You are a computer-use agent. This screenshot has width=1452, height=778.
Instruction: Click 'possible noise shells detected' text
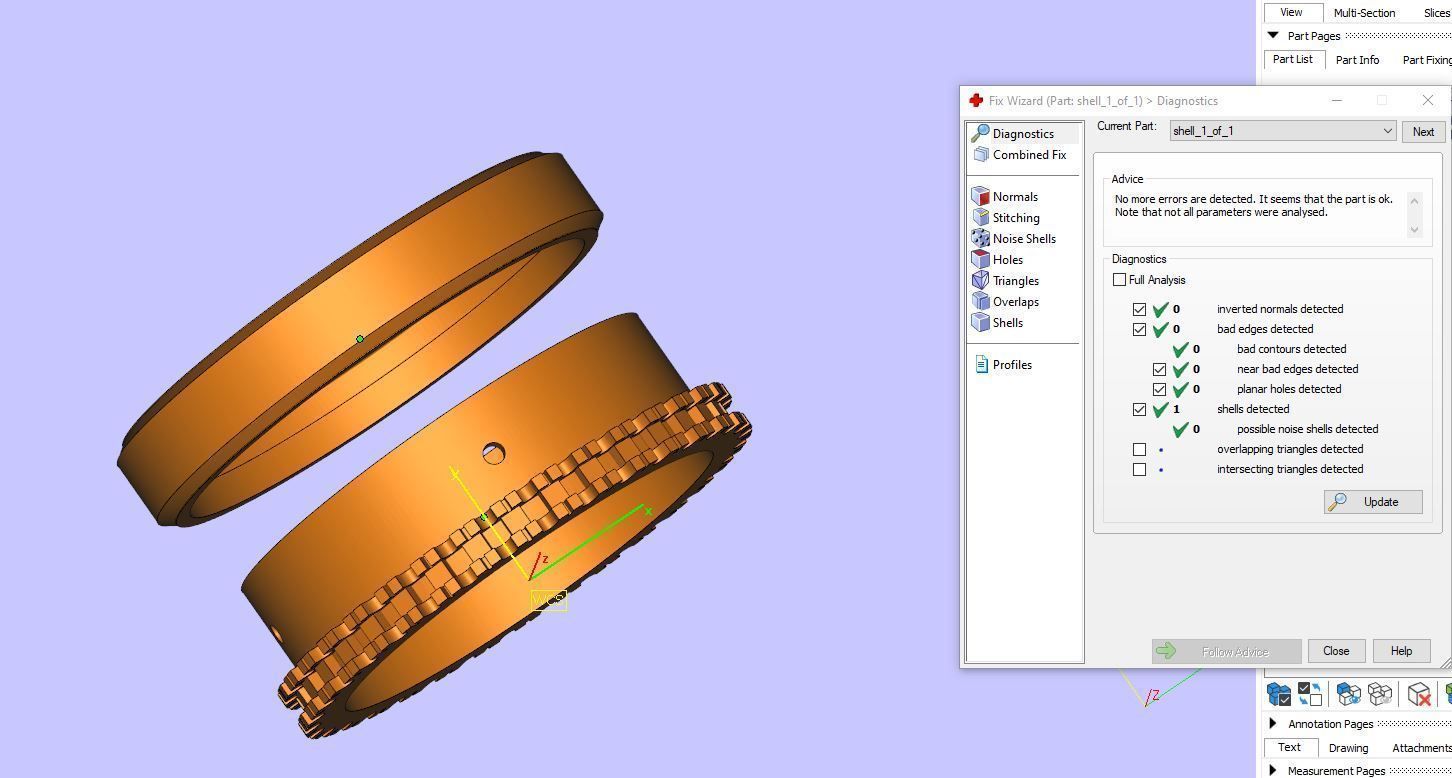tap(1307, 429)
